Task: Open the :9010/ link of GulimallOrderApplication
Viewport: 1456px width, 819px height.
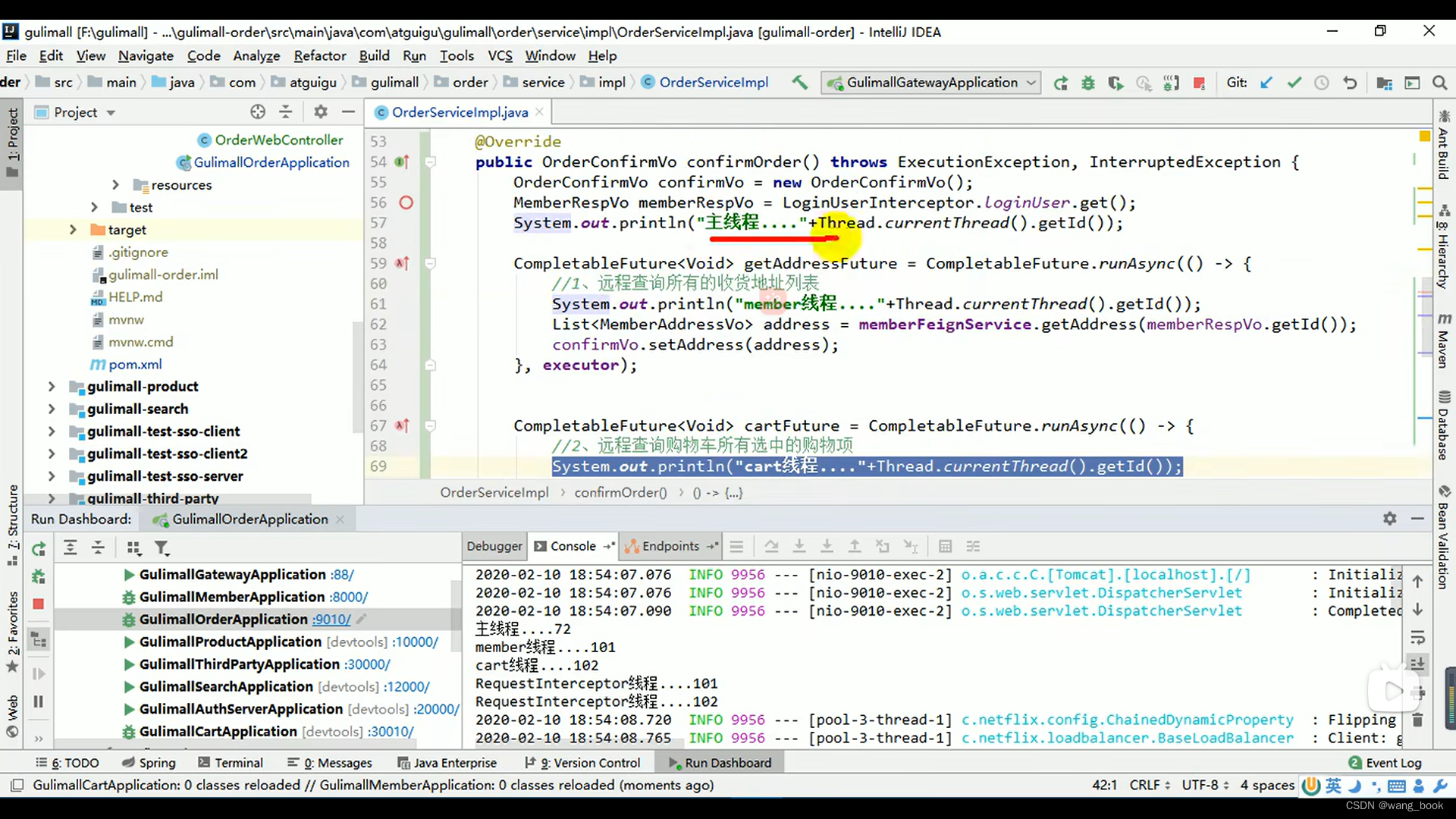Action: (331, 620)
